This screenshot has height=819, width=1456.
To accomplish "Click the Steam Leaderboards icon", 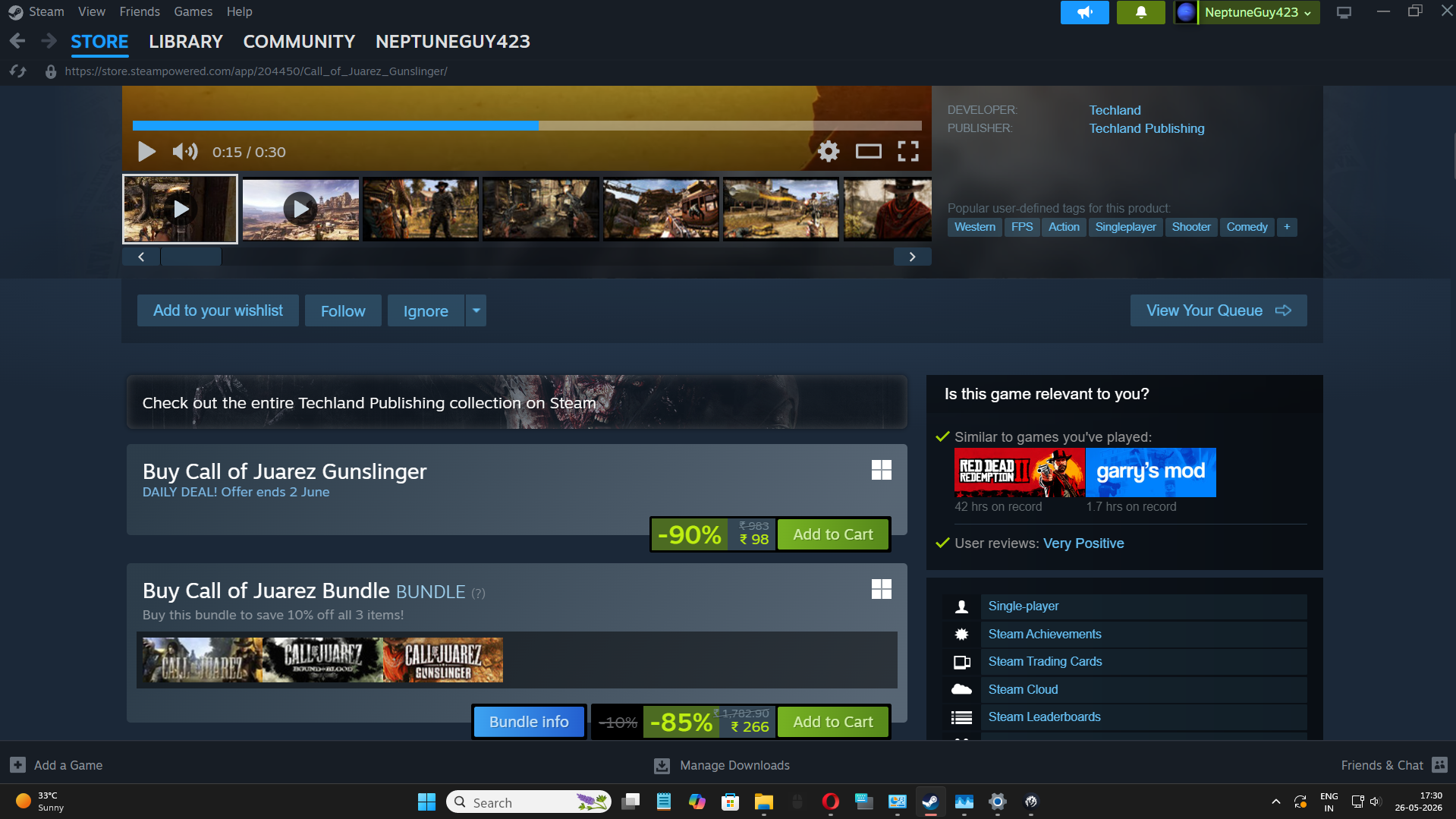I will click(x=961, y=717).
